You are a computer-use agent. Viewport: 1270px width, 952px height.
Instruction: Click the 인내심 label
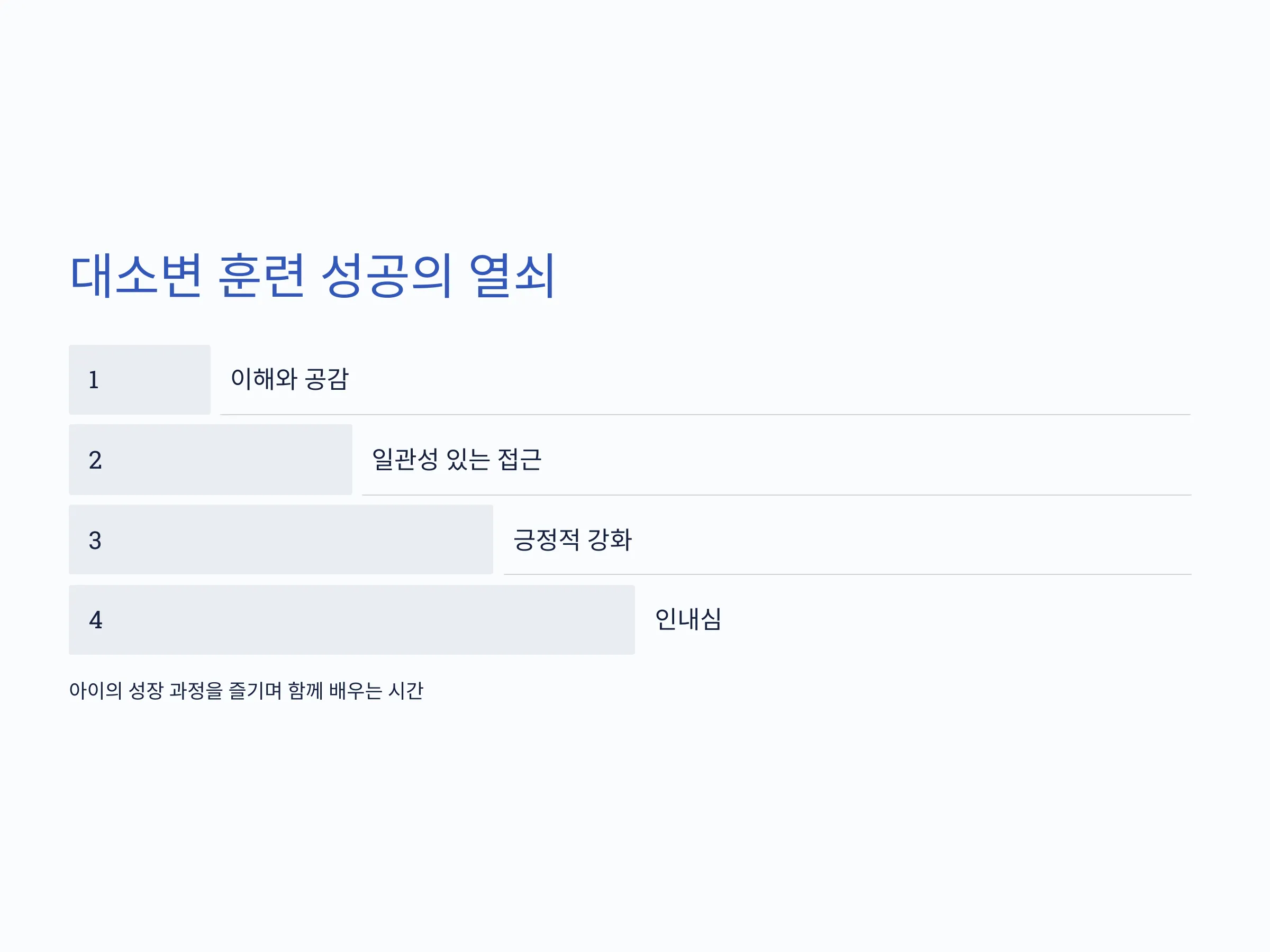[x=688, y=619]
